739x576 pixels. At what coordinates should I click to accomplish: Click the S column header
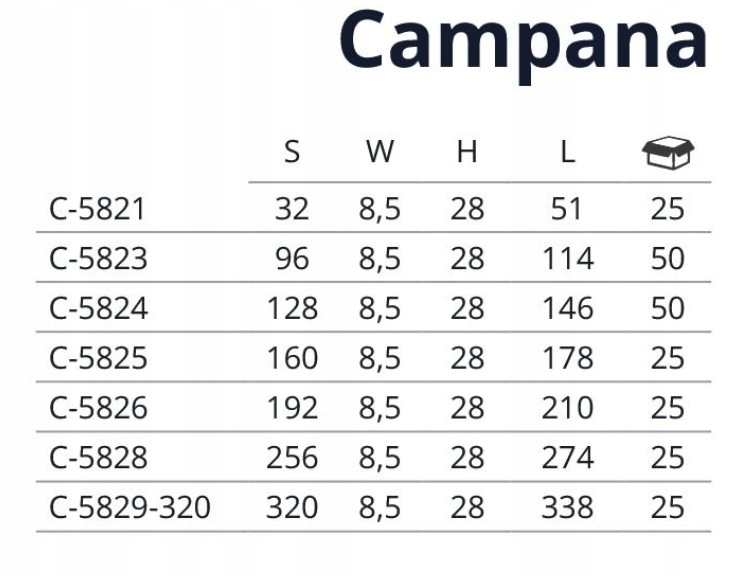tap(292, 152)
